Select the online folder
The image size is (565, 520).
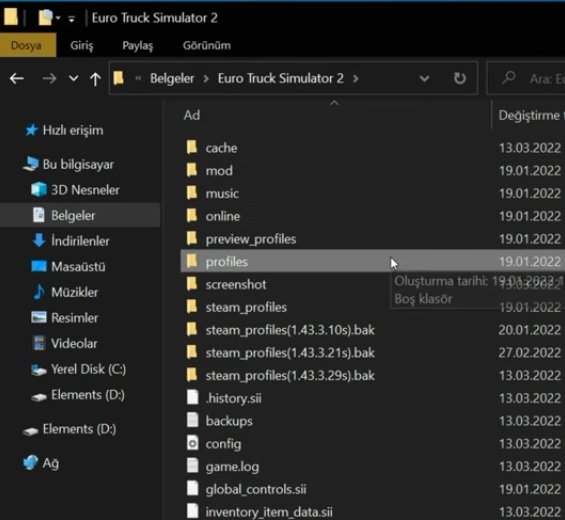[222, 216]
